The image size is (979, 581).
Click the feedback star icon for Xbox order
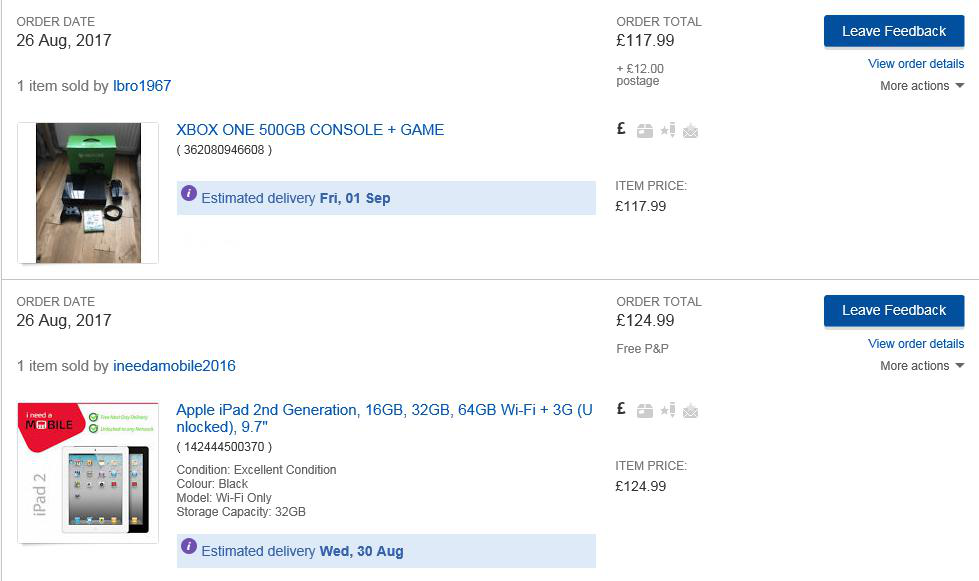[x=668, y=130]
